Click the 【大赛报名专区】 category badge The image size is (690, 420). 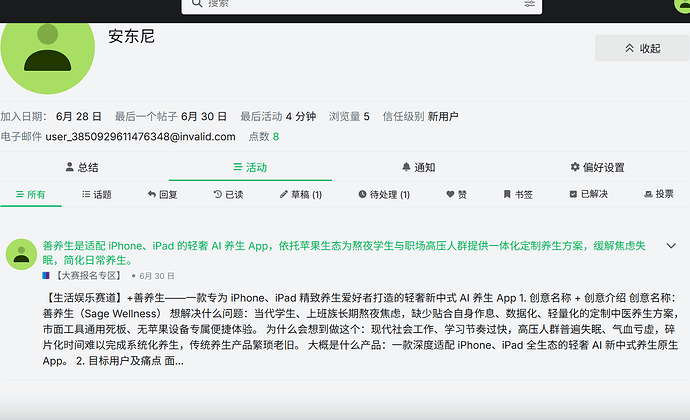82,276
